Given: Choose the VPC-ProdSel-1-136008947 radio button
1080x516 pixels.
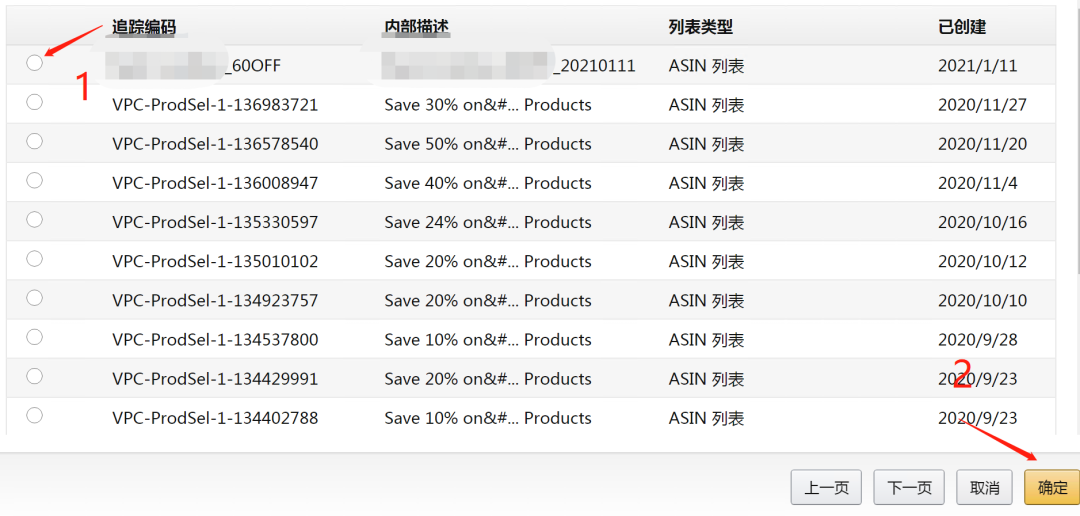Looking at the screenshot, I should pyautogui.click(x=35, y=180).
